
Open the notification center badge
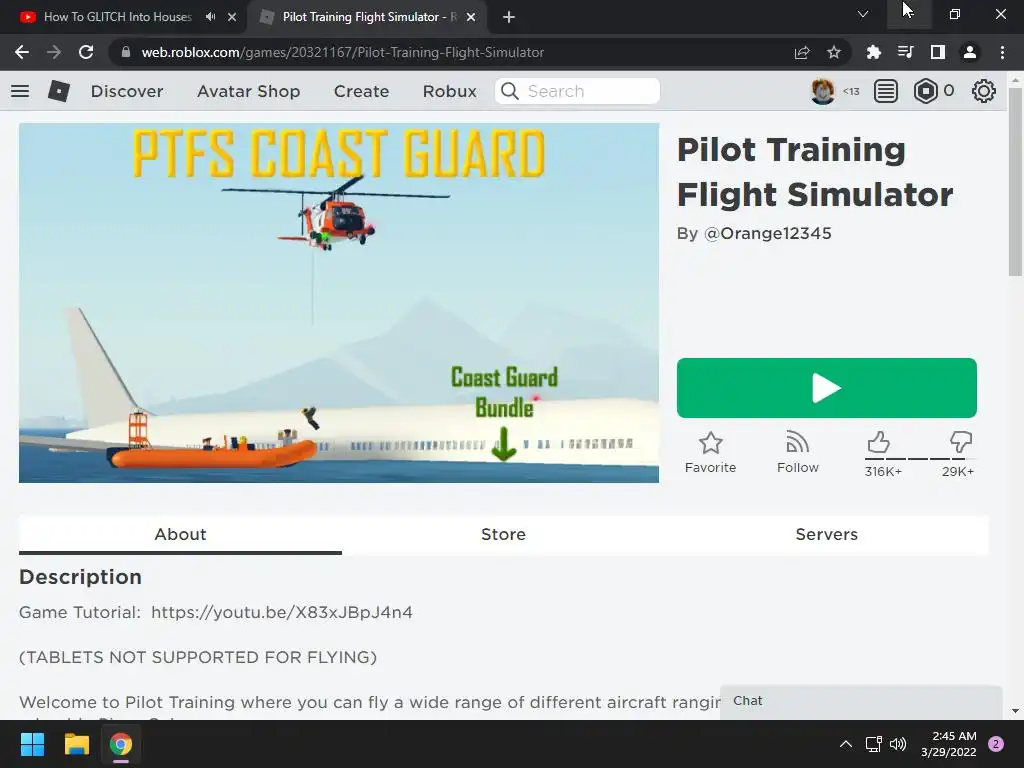(996, 744)
